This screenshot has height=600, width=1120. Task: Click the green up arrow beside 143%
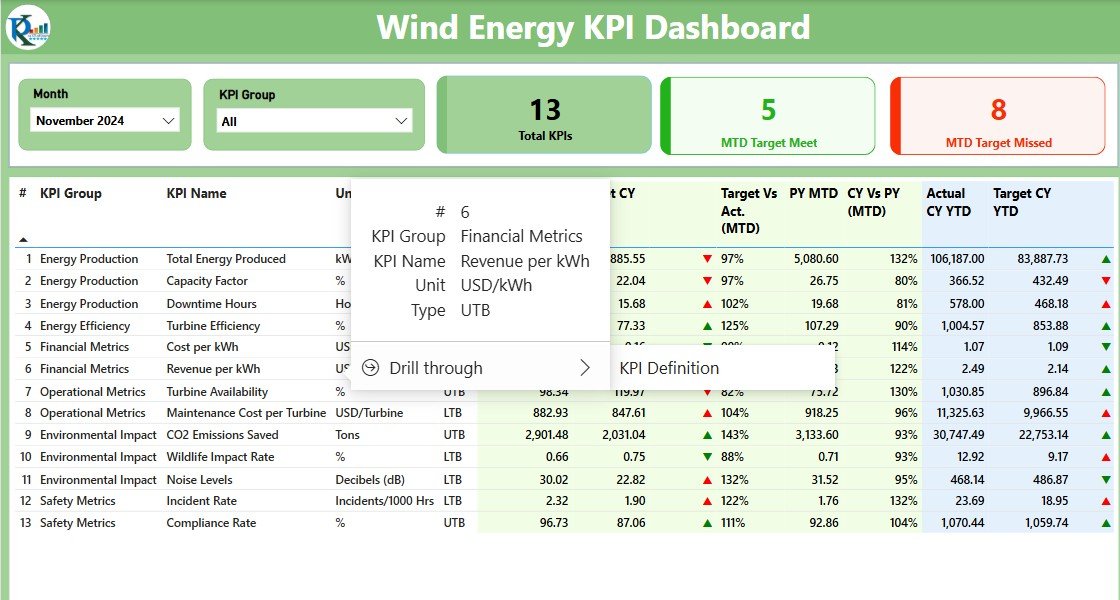(707, 435)
